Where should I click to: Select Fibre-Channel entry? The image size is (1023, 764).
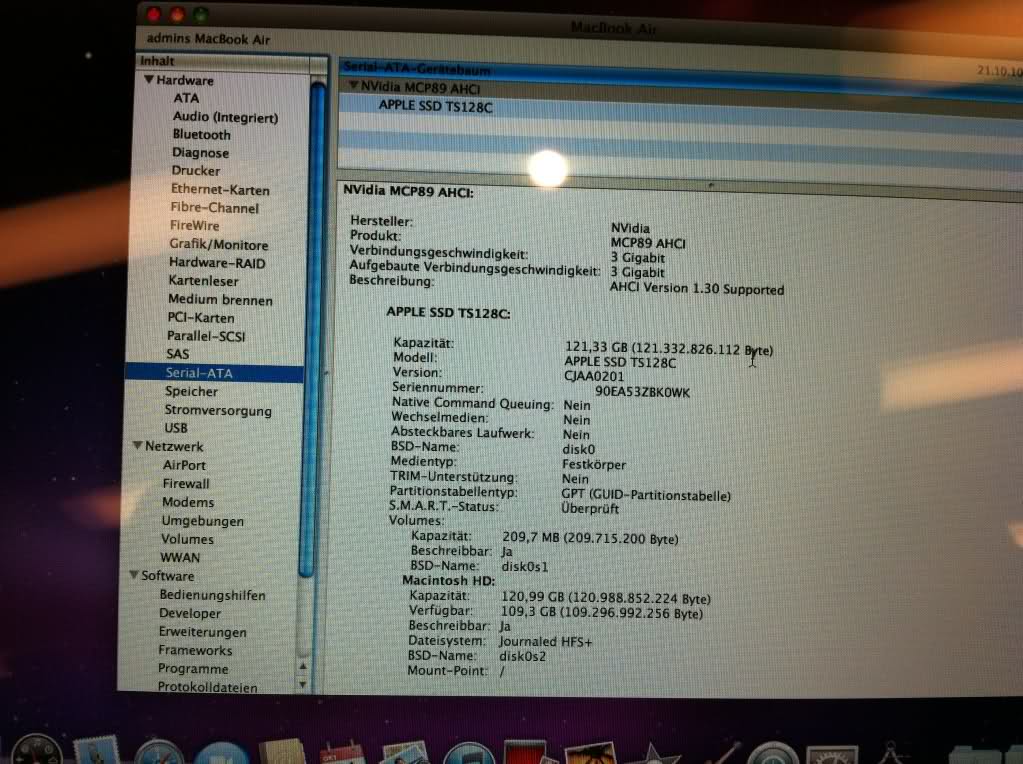point(215,208)
